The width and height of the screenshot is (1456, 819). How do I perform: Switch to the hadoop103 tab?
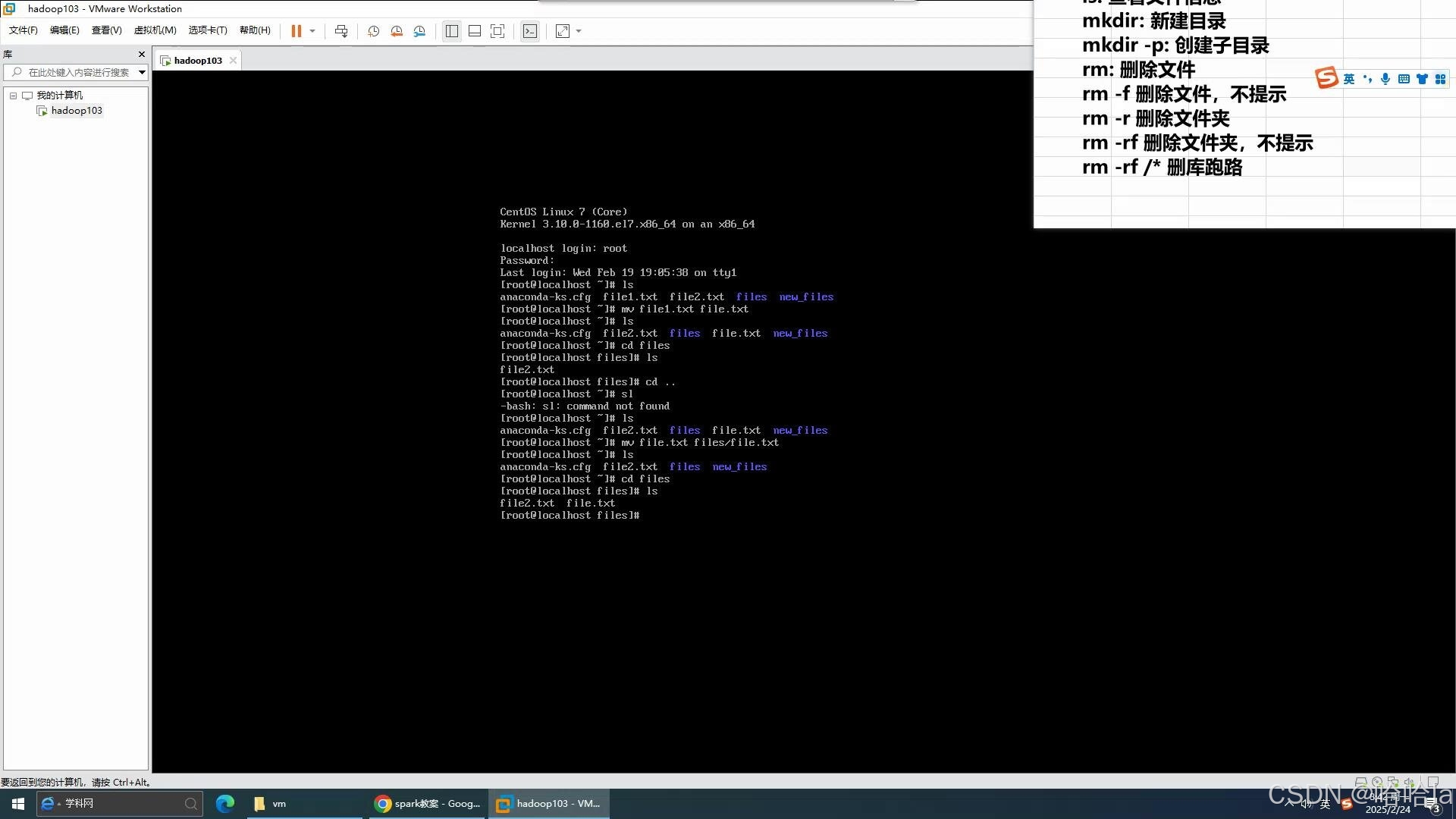tap(197, 61)
